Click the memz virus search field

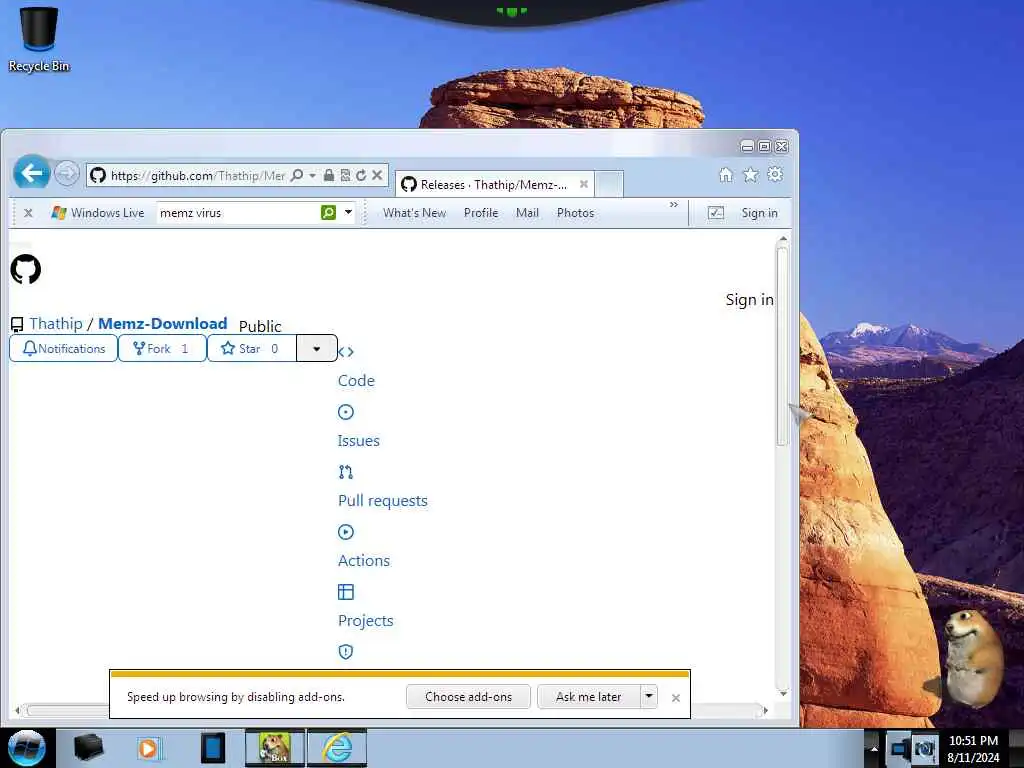tap(238, 213)
